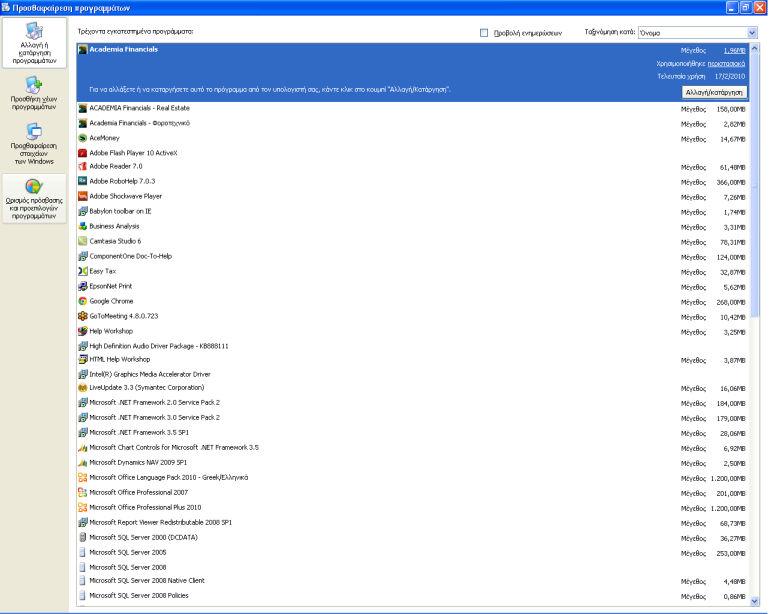780x614 pixels.
Task: Click the Αλλαγή/κατάργηση button
Action: point(714,93)
